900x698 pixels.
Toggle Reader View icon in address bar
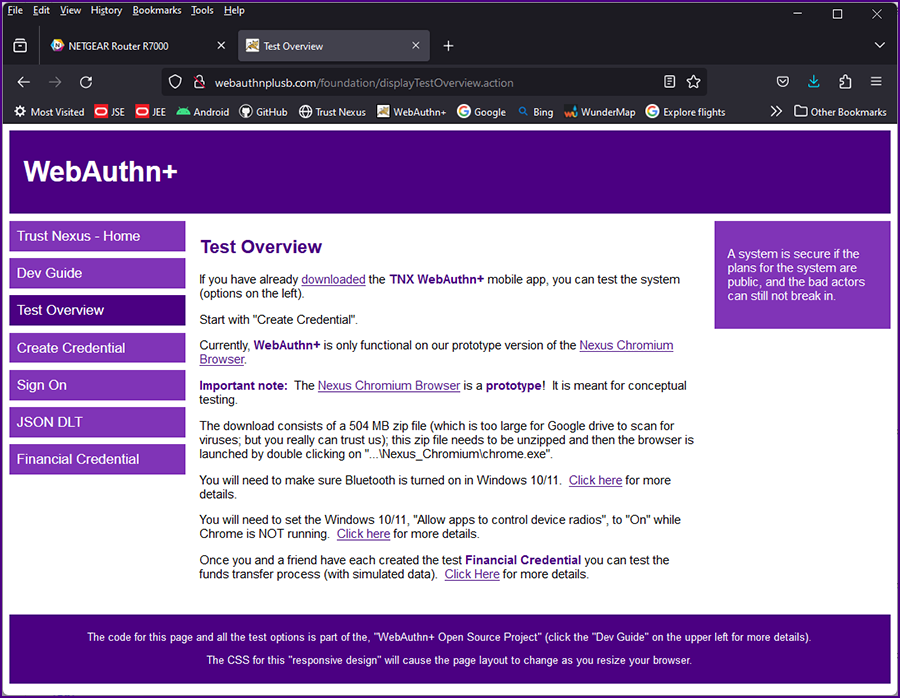pyautogui.click(x=669, y=82)
